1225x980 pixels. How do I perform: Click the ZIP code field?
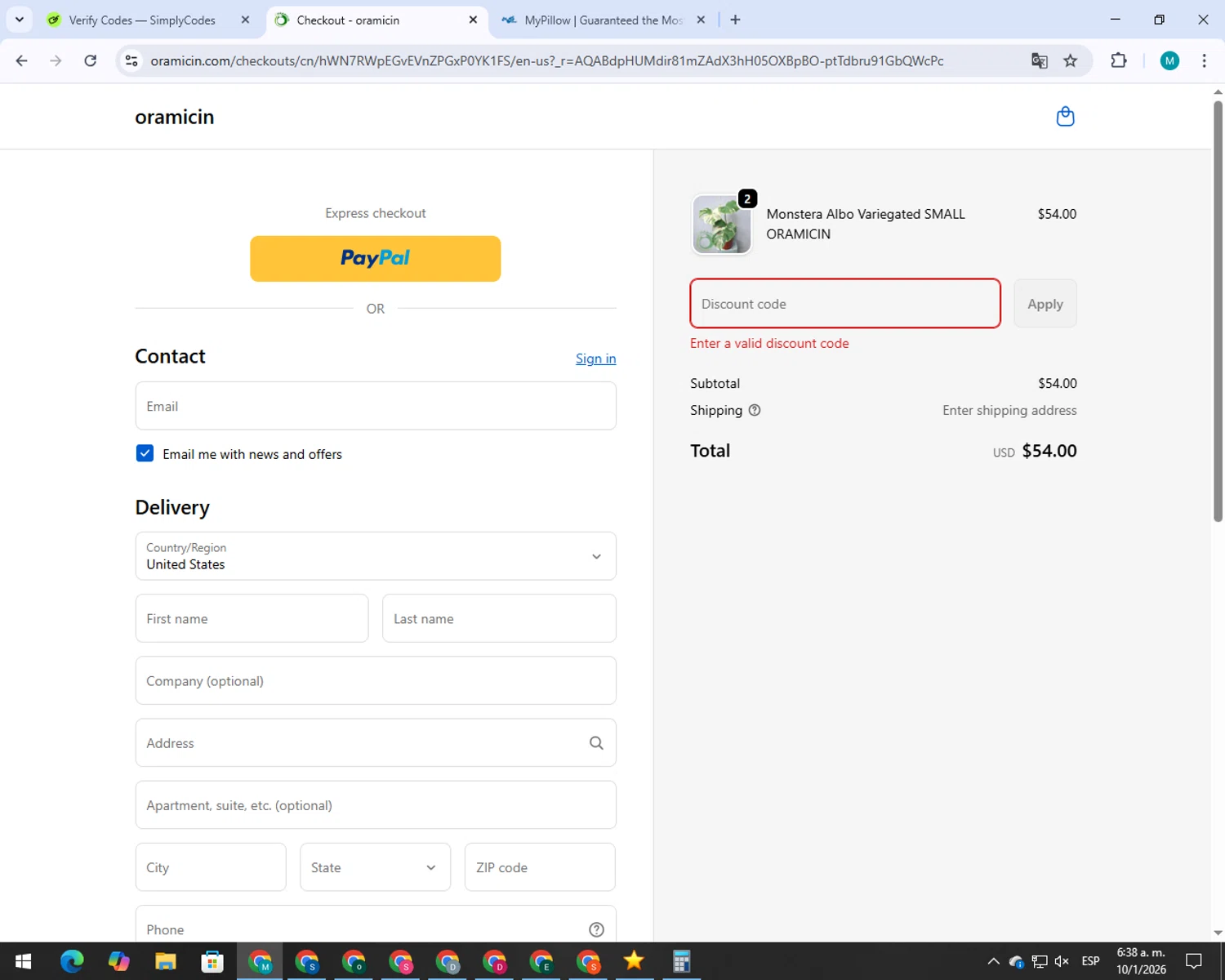point(540,867)
